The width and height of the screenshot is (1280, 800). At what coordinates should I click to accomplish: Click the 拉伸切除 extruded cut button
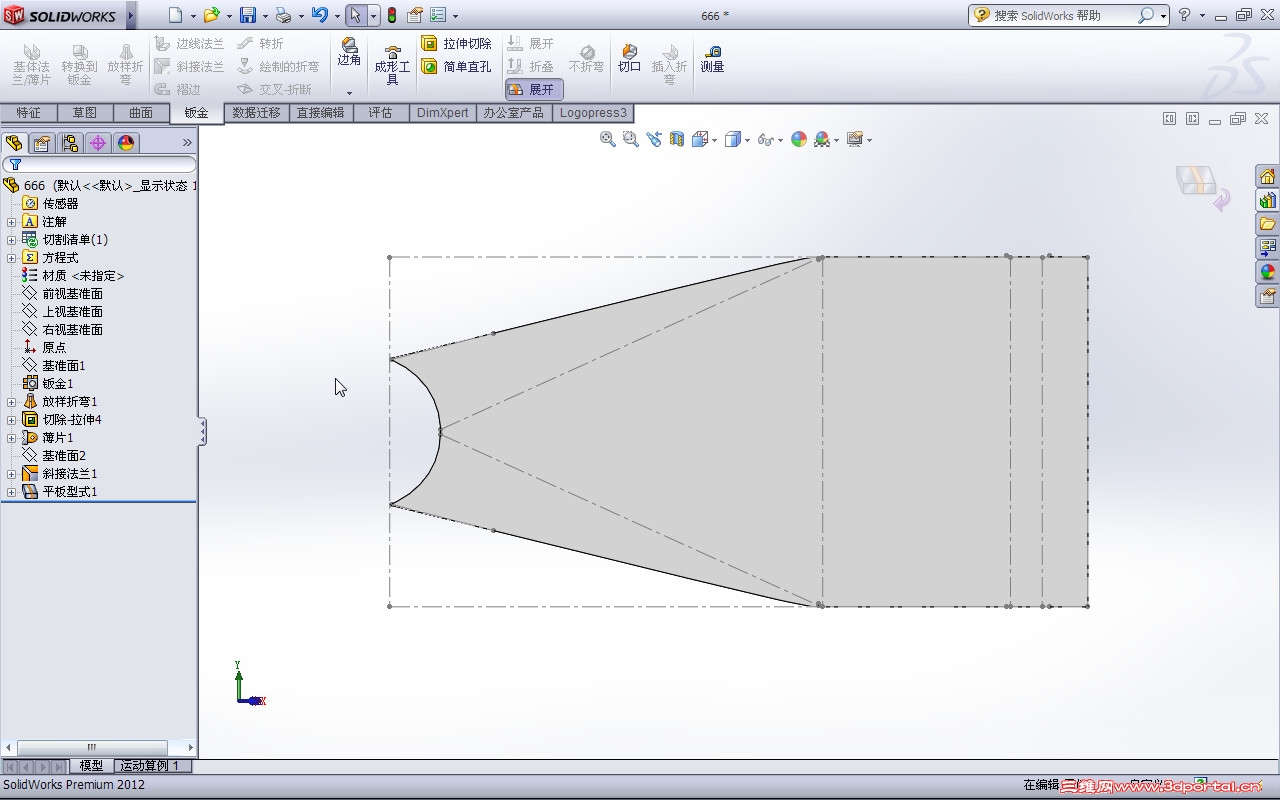click(456, 44)
